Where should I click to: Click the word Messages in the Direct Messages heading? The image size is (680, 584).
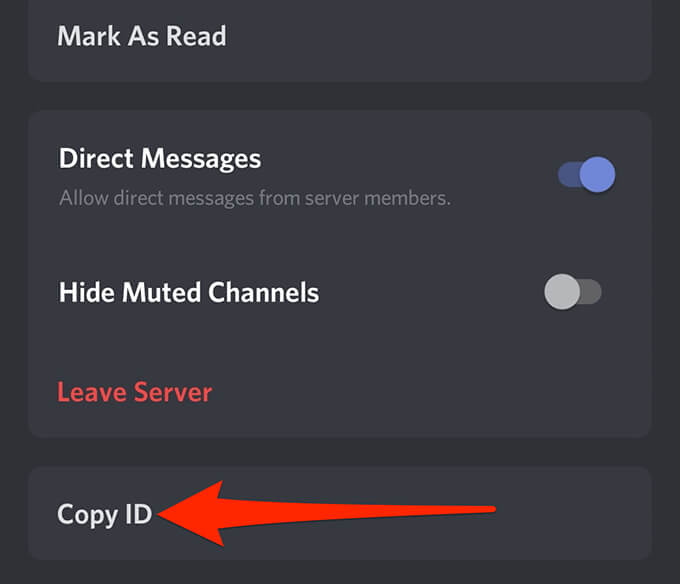(201, 159)
